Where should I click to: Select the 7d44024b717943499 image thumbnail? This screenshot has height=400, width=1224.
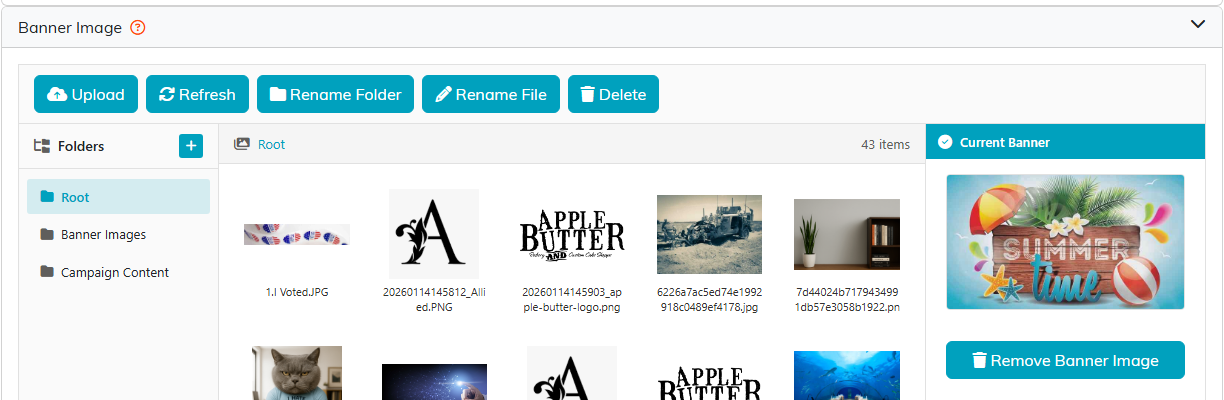(x=847, y=234)
